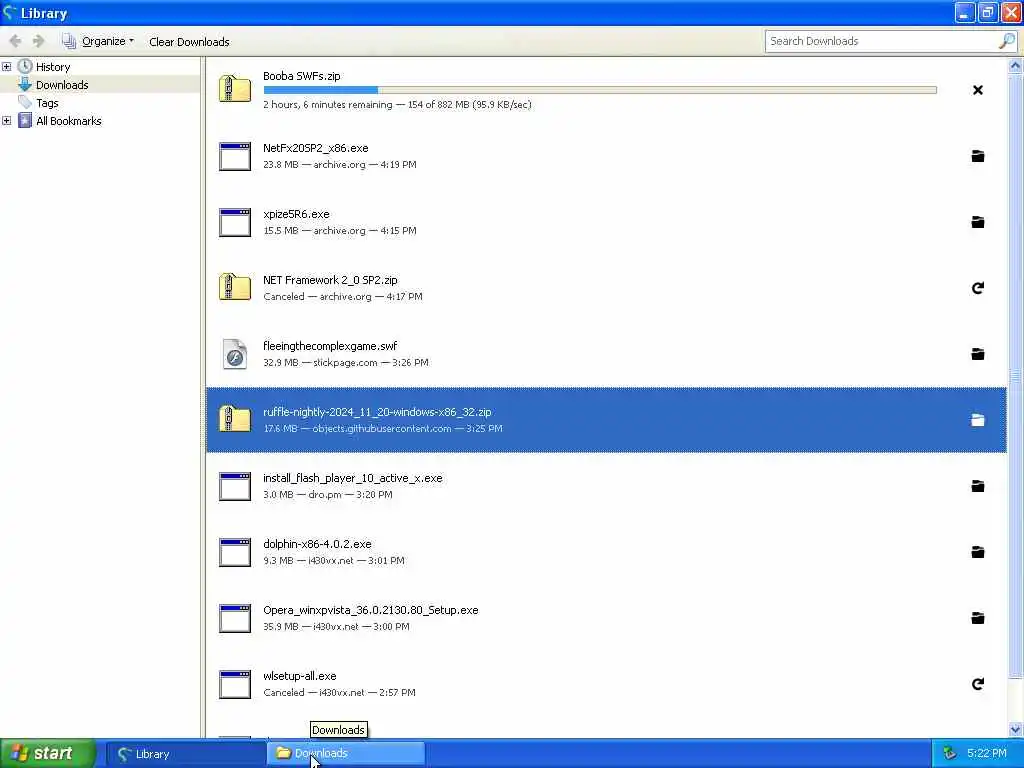Expand the History tree node
1024x768 pixels.
tap(7, 67)
